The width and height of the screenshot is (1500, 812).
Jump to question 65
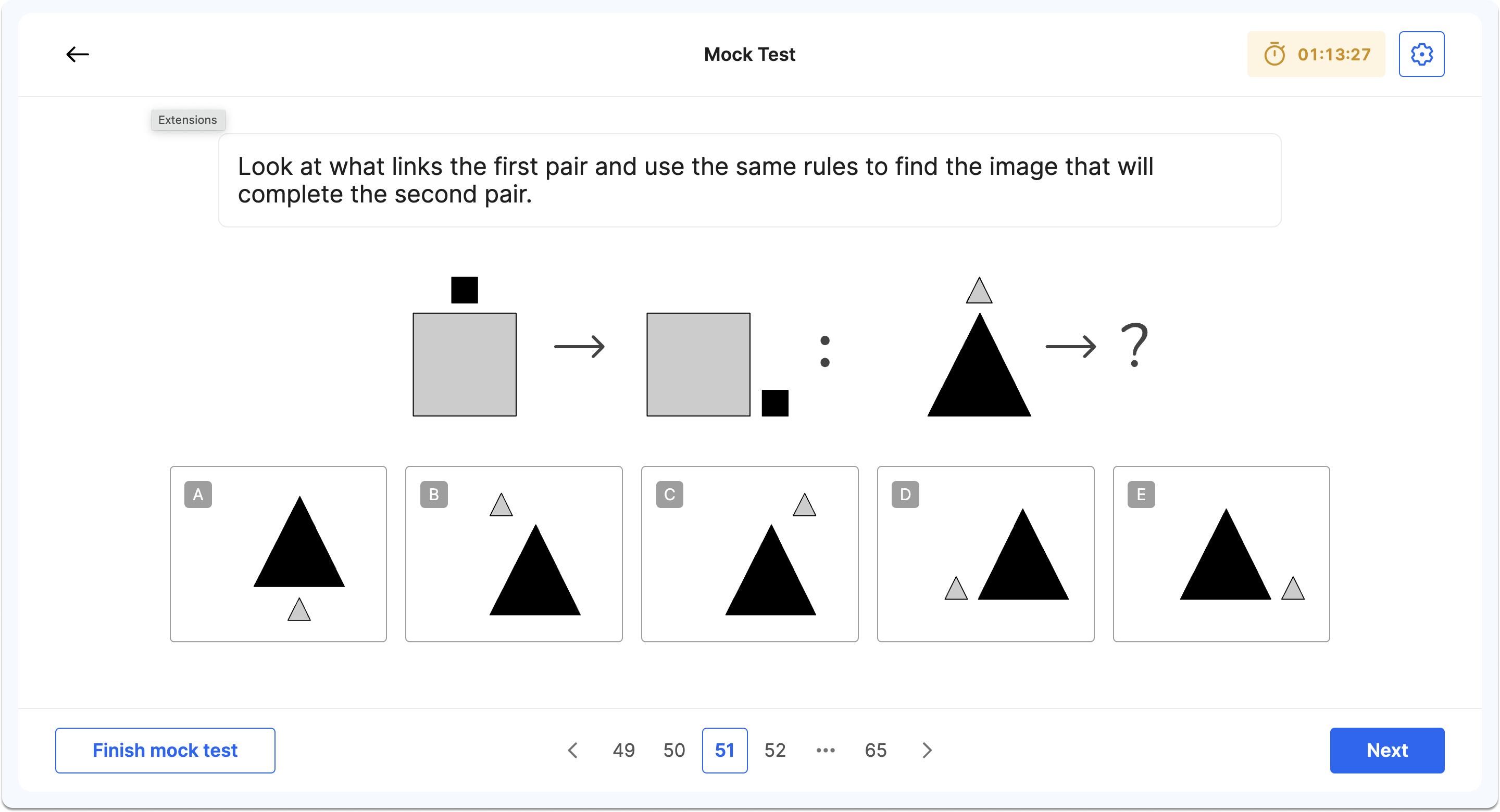pyautogui.click(x=874, y=750)
